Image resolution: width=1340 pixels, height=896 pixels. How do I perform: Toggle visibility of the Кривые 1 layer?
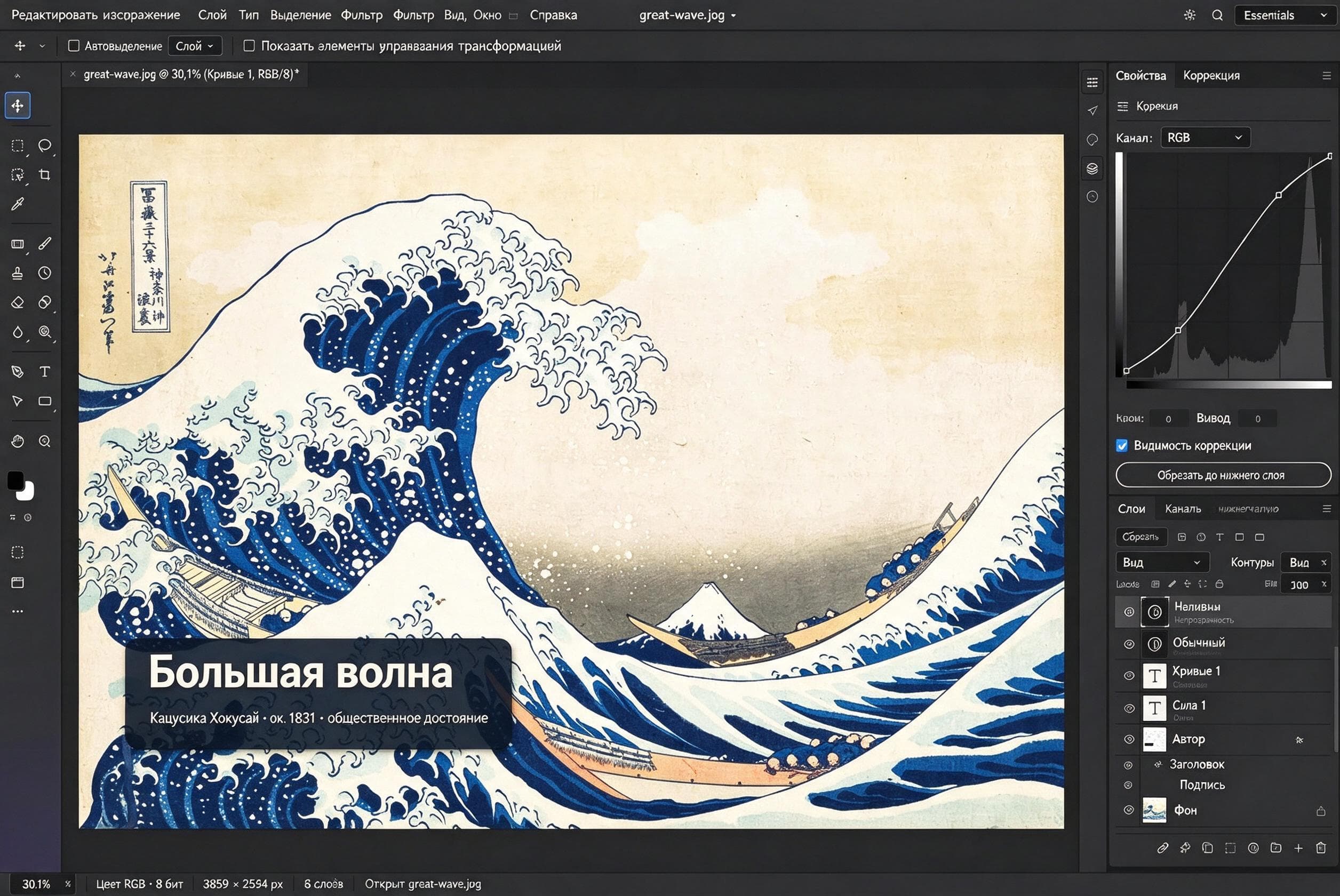(x=1129, y=675)
